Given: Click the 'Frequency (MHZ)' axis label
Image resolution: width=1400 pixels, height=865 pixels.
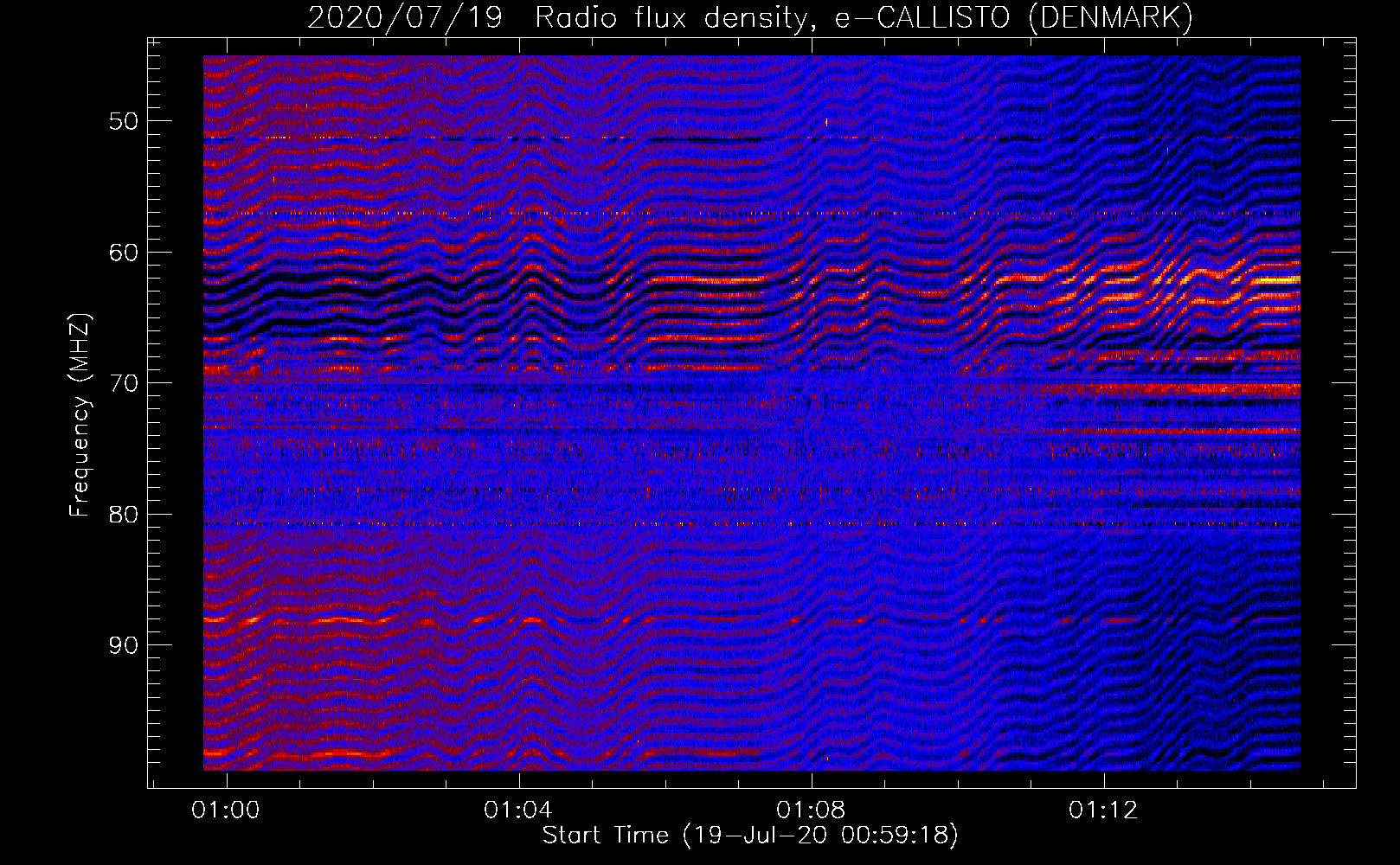Looking at the screenshot, I should (80, 415).
